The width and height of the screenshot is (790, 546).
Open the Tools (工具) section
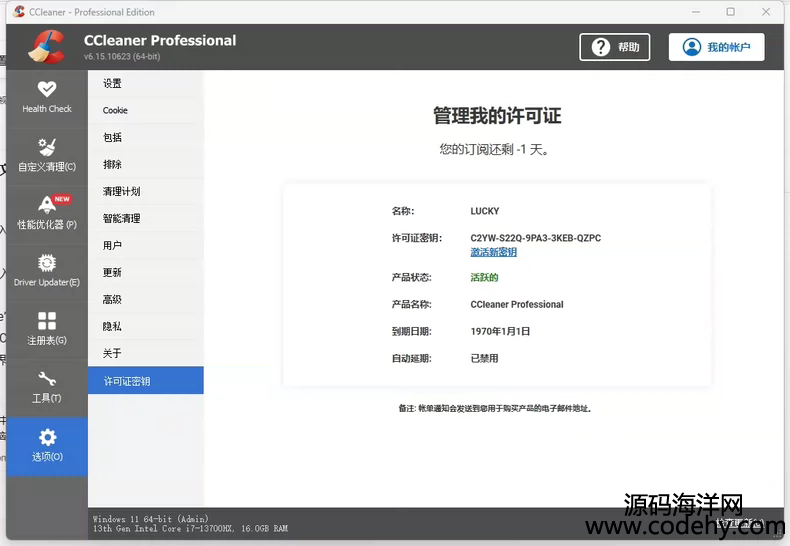click(x=47, y=387)
